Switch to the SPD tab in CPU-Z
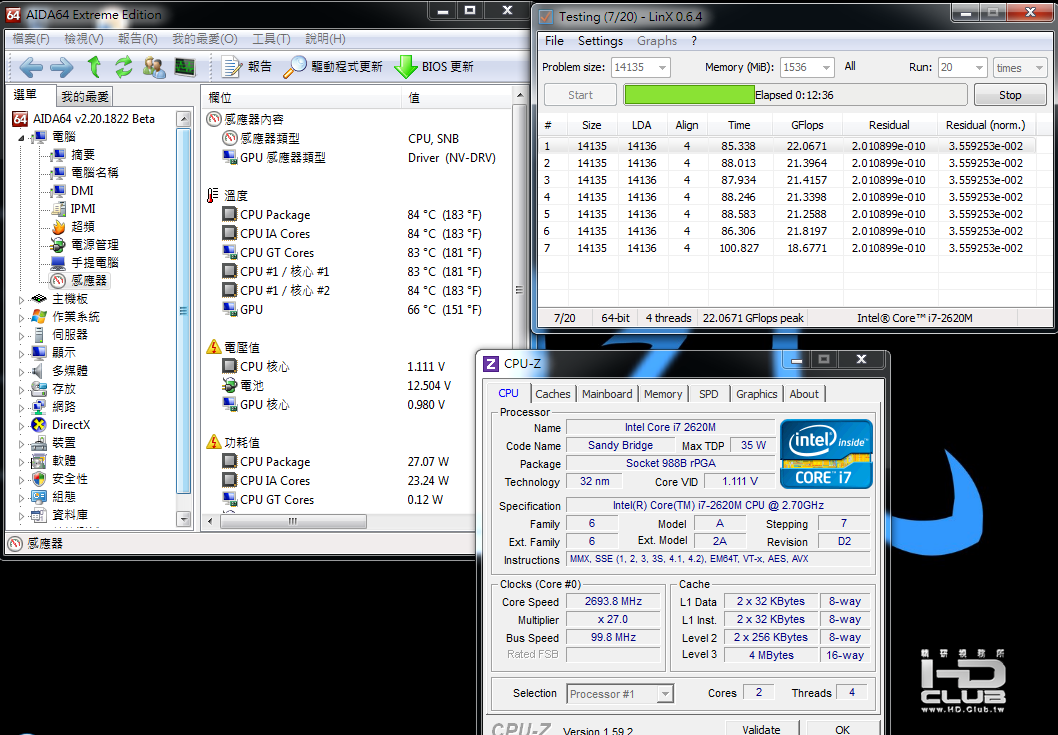This screenshot has width=1058, height=735. (x=708, y=394)
